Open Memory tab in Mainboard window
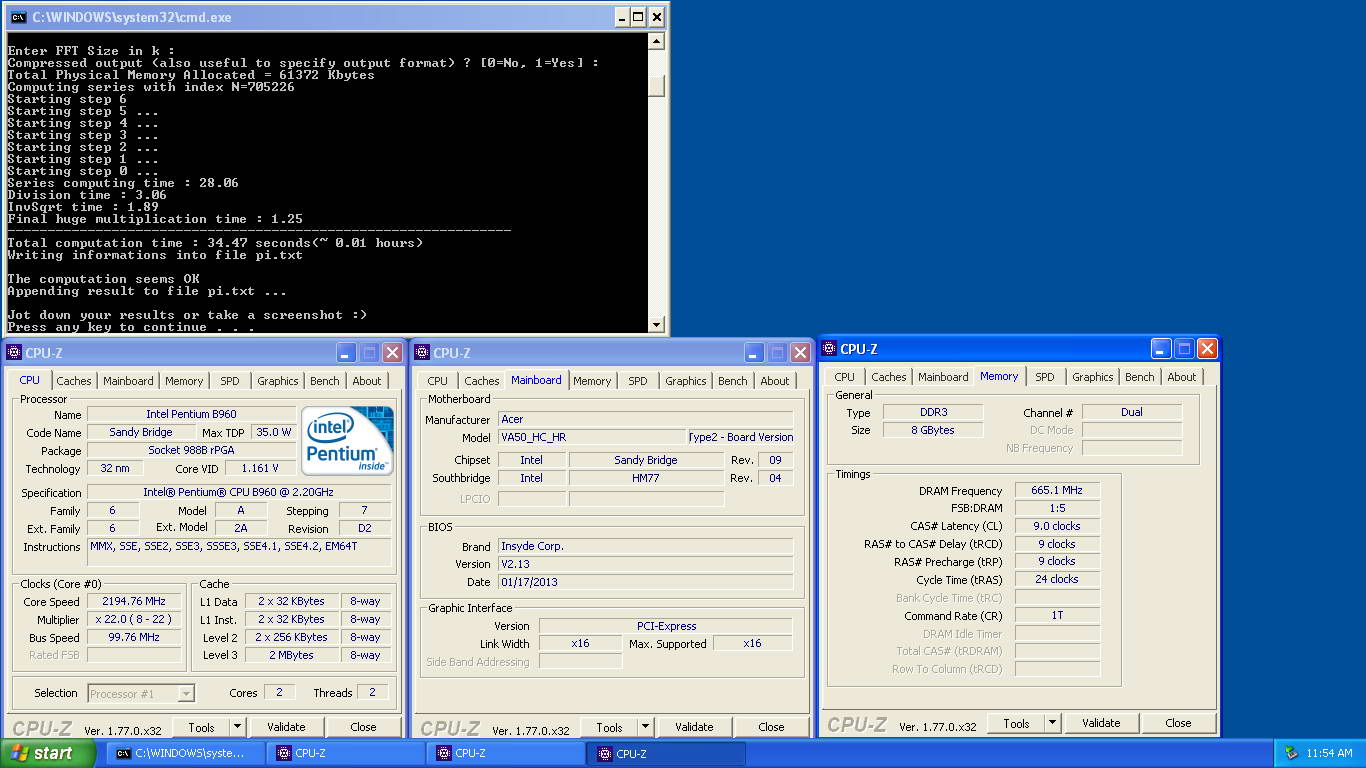This screenshot has width=1366, height=768. (x=592, y=381)
